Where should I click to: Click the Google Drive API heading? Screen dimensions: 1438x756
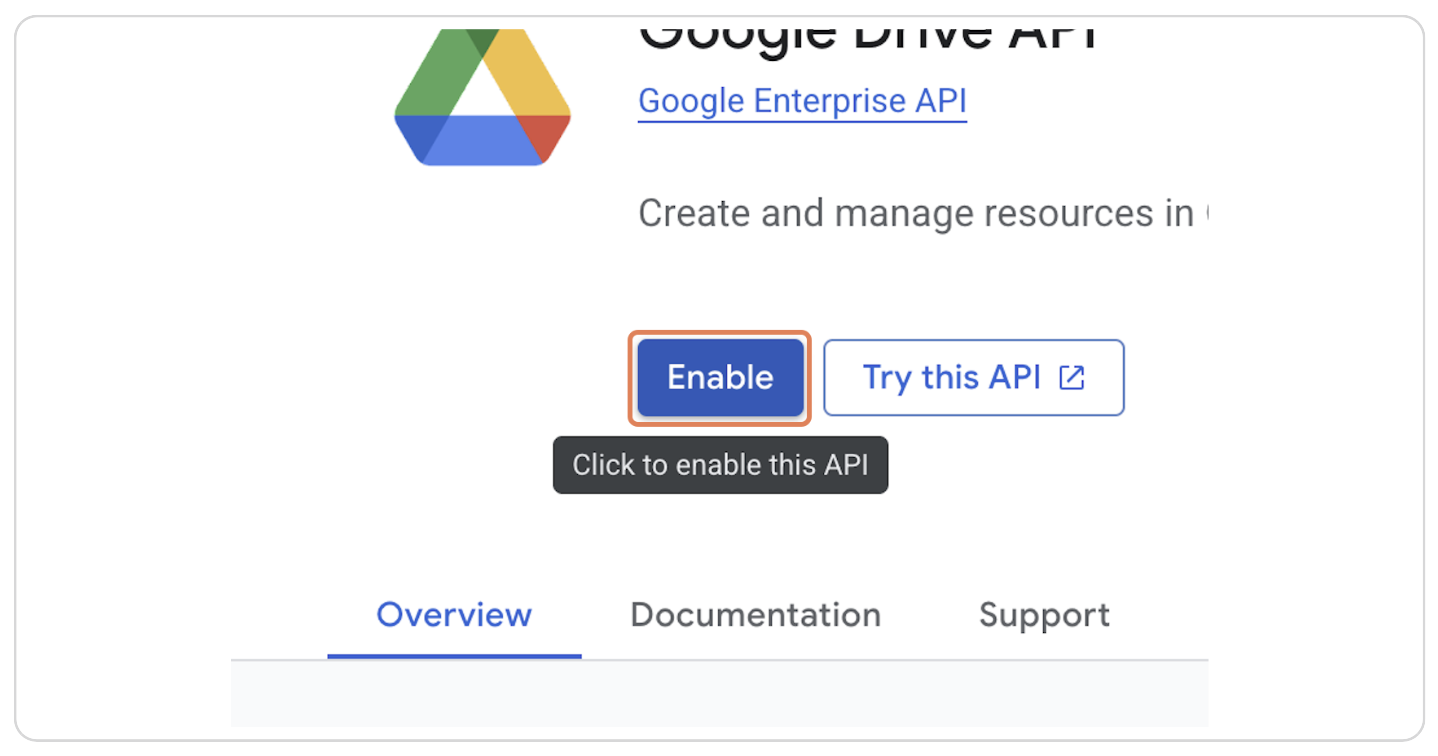pyautogui.click(x=868, y=30)
